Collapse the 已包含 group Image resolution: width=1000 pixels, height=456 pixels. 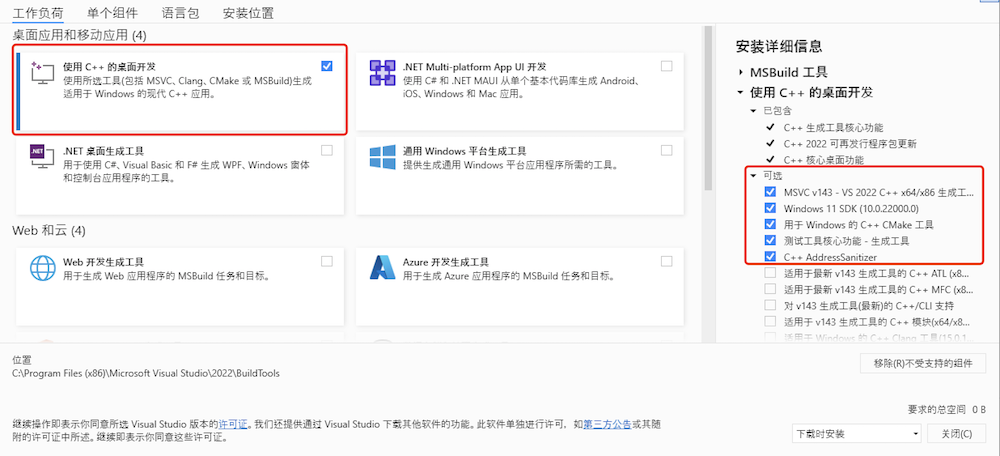pyautogui.click(x=753, y=111)
